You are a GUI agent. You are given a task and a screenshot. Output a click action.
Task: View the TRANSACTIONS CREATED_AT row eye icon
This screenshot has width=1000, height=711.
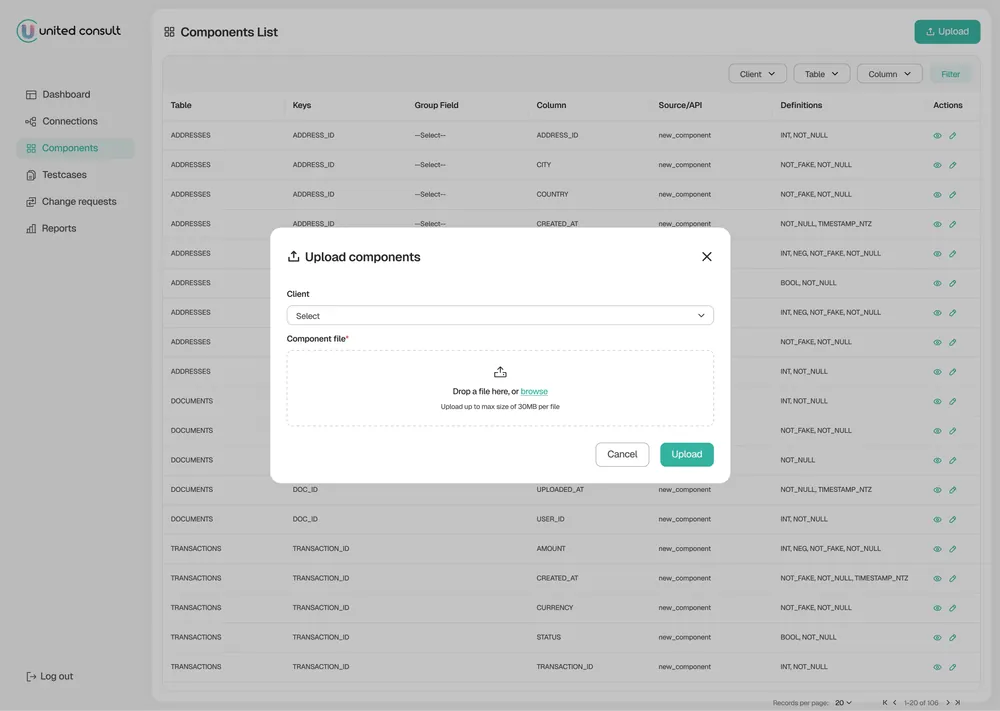click(937, 578)
